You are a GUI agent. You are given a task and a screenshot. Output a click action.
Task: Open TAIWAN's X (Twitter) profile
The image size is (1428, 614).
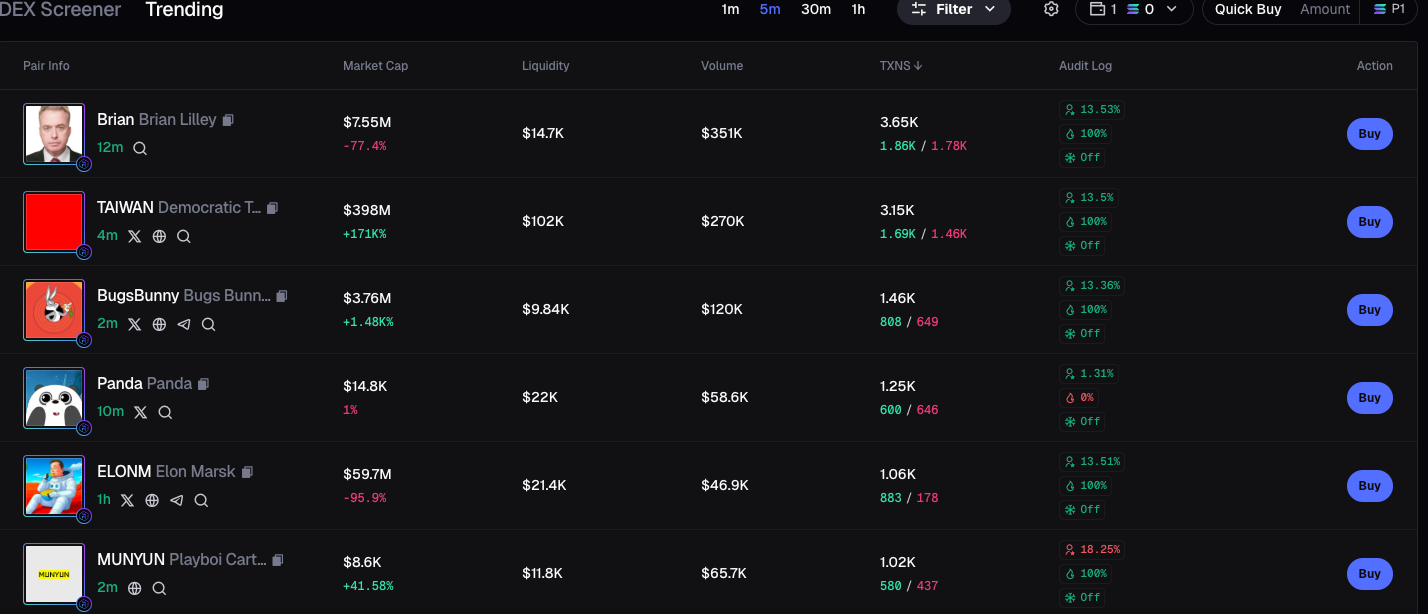[x=135, y=236]
